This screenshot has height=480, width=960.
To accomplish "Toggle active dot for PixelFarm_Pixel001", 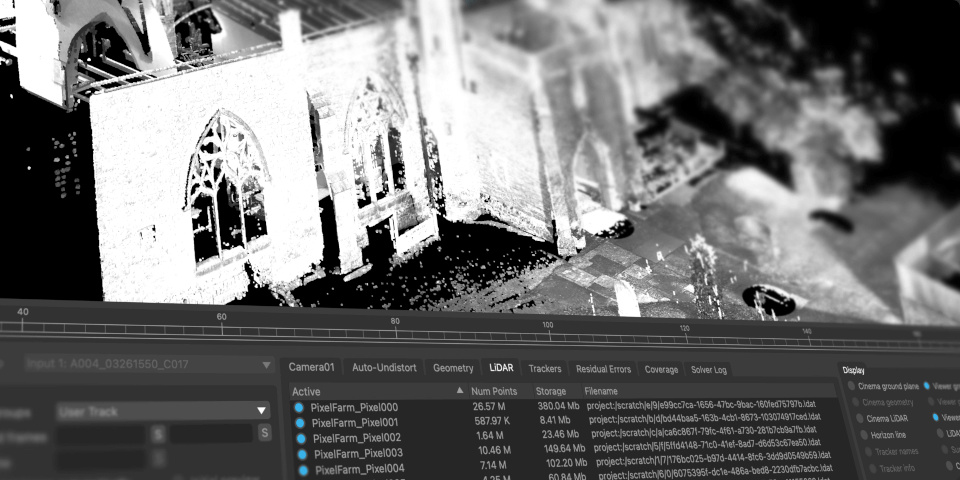I will coord(300,422).
